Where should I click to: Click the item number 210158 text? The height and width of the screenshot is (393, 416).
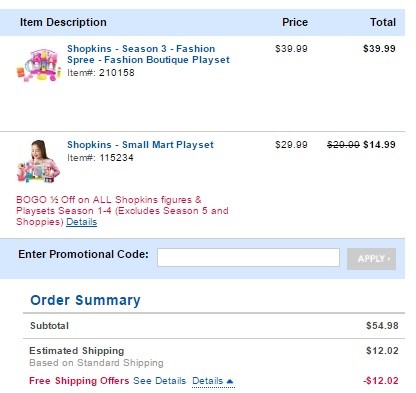[x=117, y=73]
